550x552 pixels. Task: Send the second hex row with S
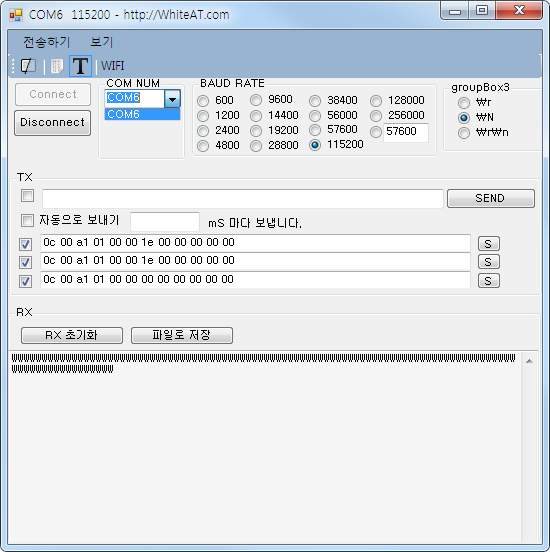click(488, 262)
